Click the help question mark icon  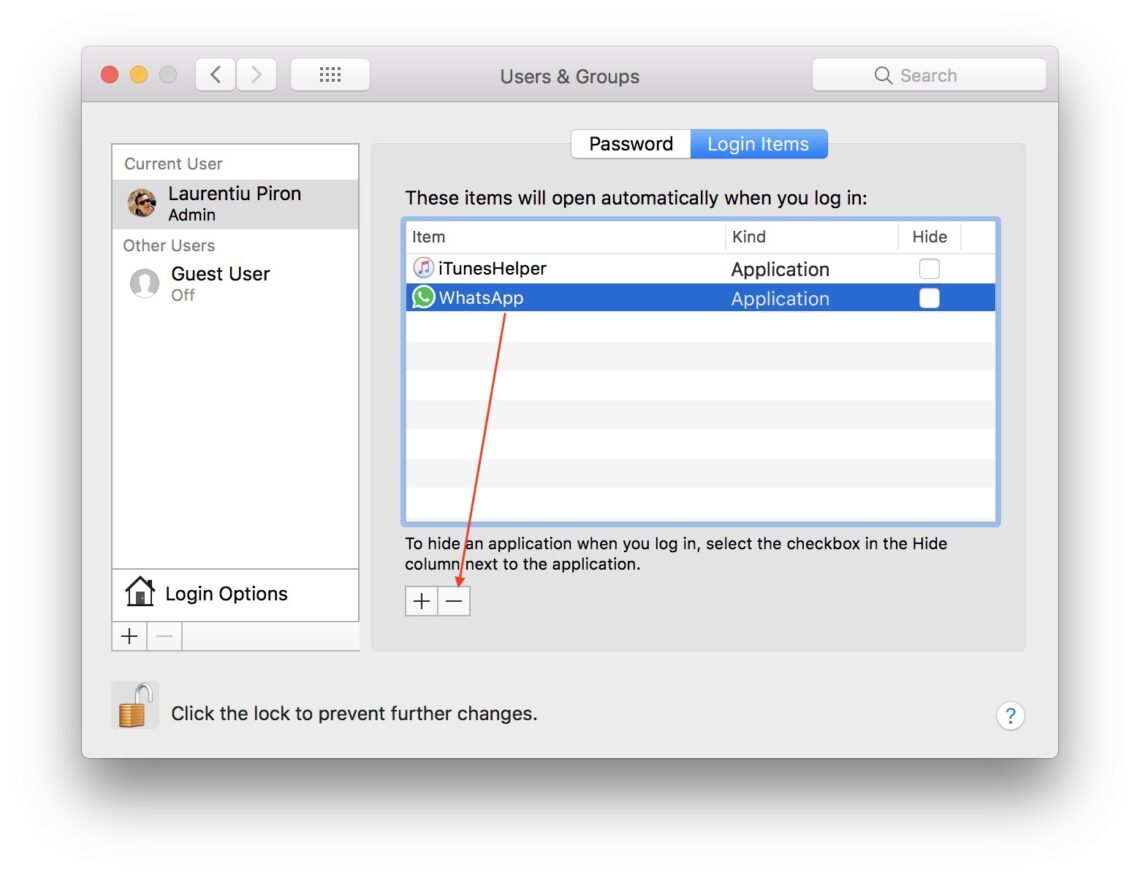click(x=1010, y=716)
